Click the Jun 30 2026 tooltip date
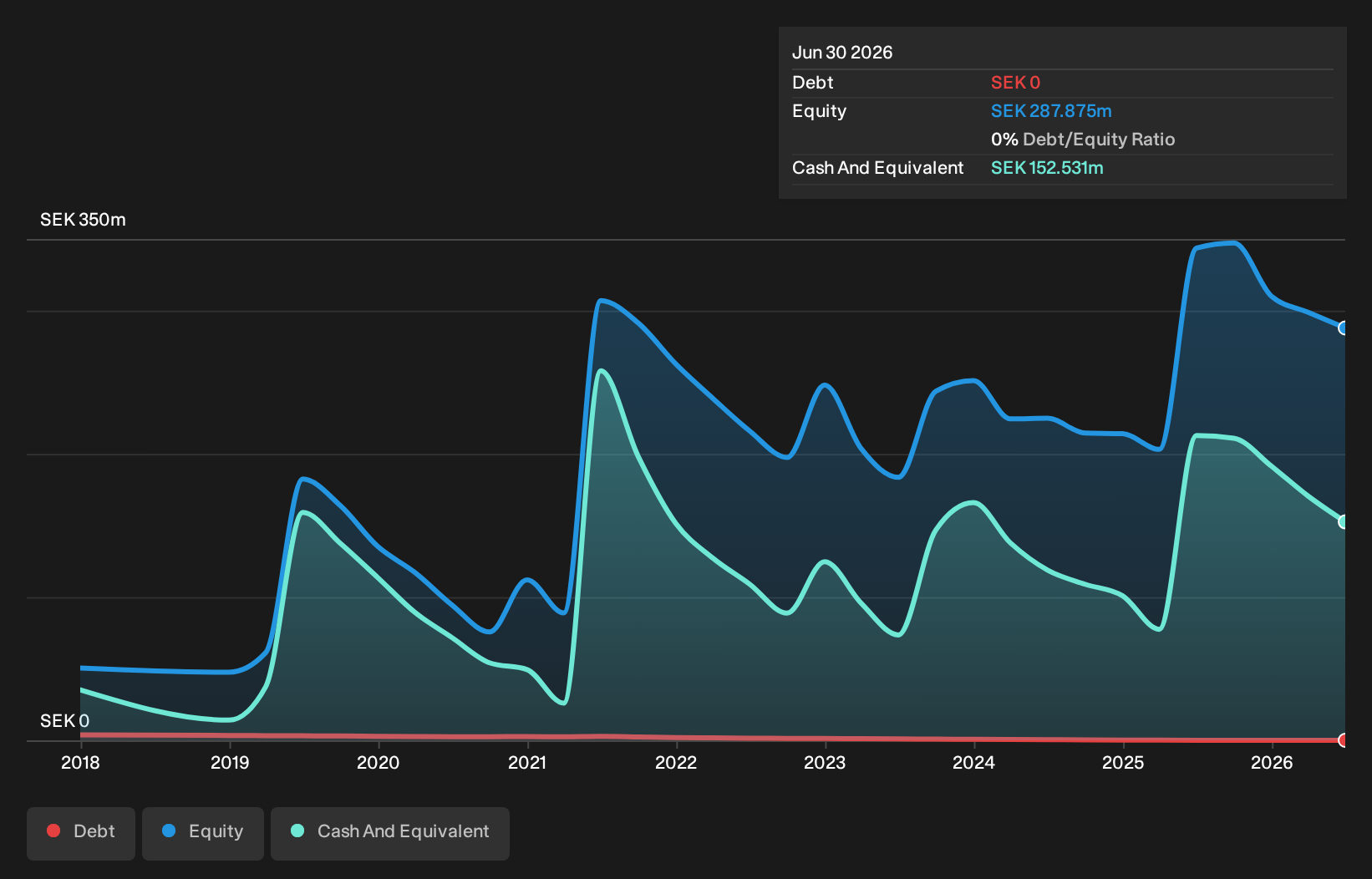 coord(842,53)
